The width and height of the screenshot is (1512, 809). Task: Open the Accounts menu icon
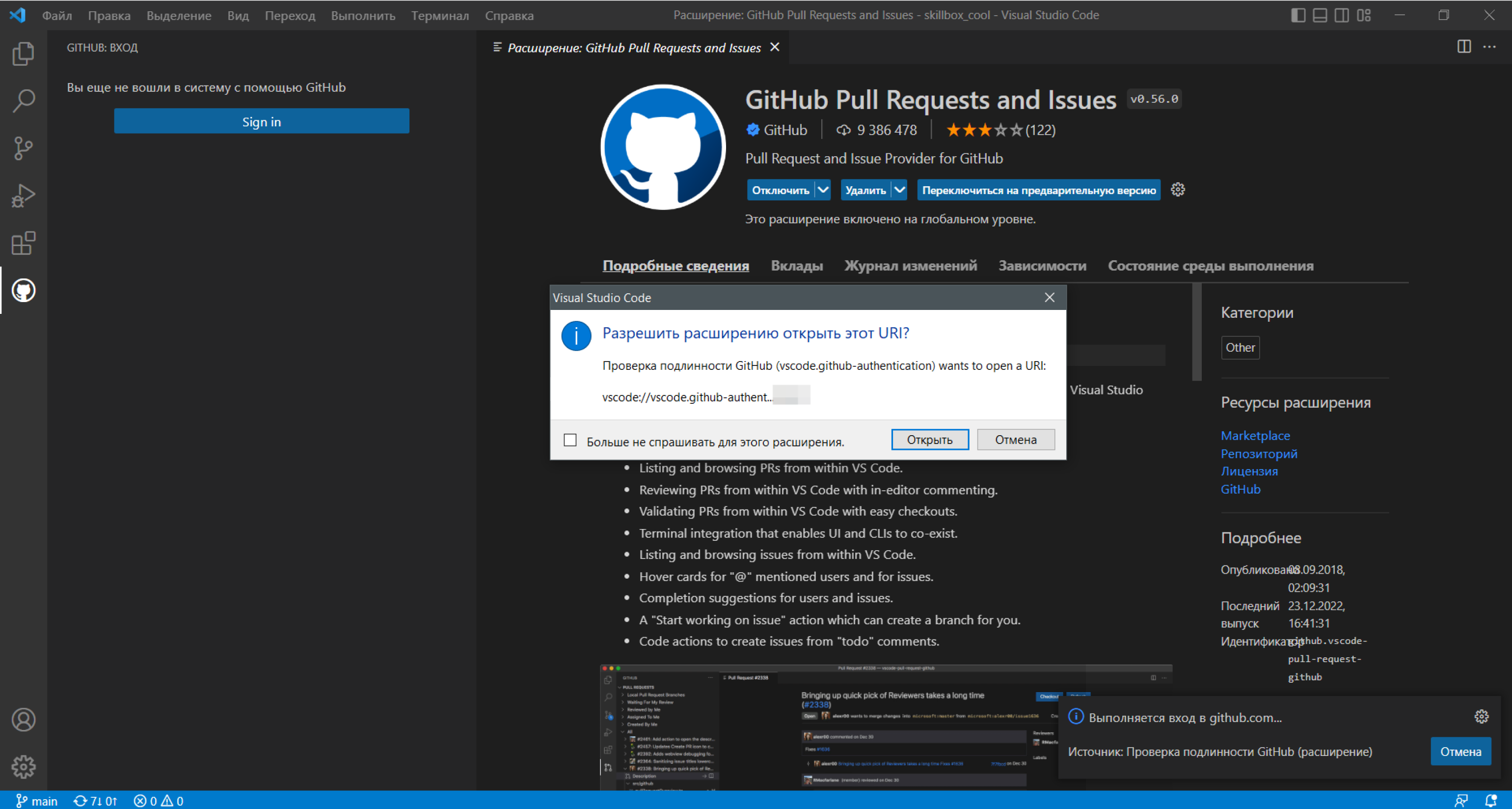click(24, 720)
